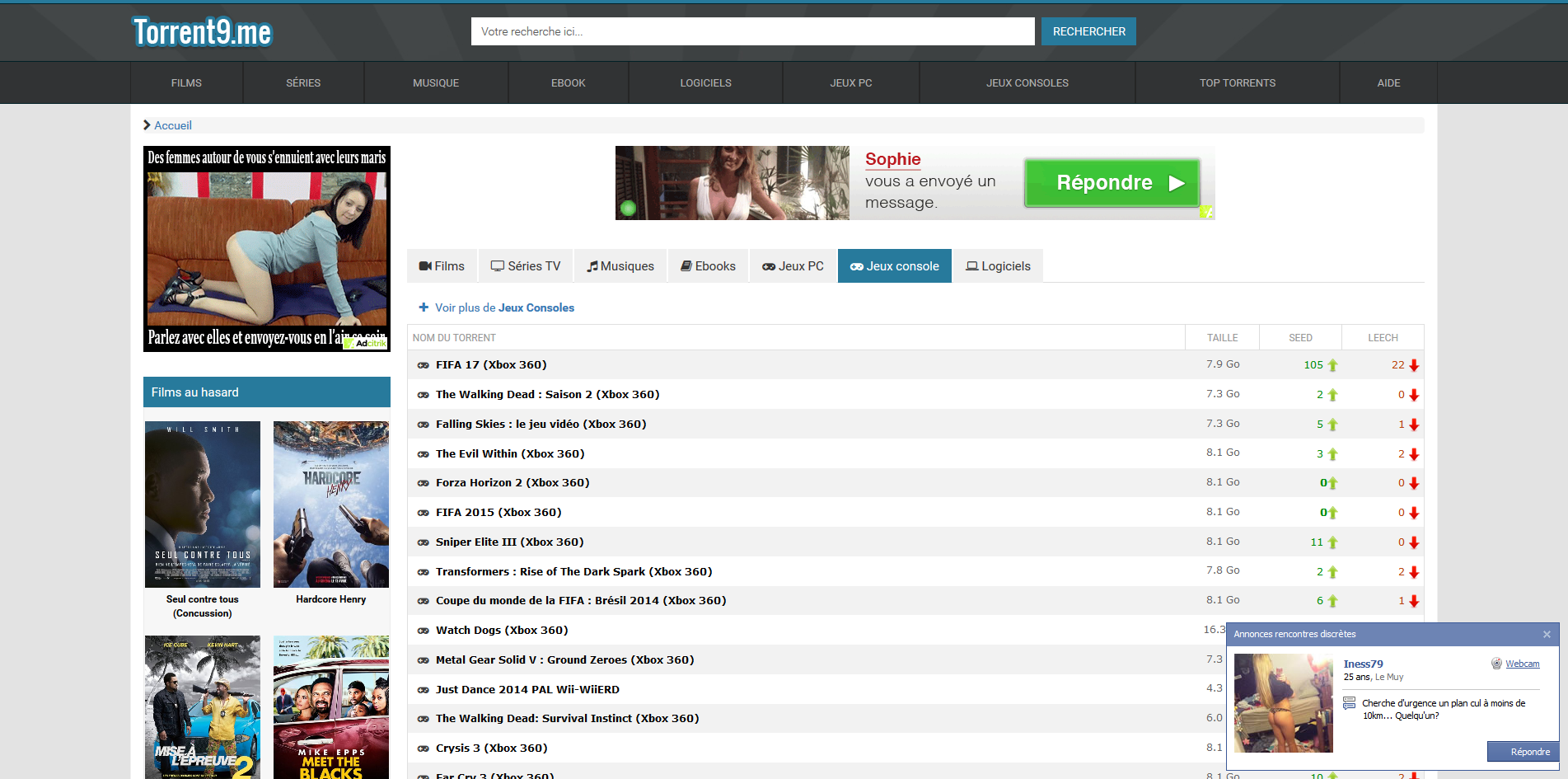Open Coupe du monde de la FIFA torrent
1568x779 pixels.
coord(581,601)
